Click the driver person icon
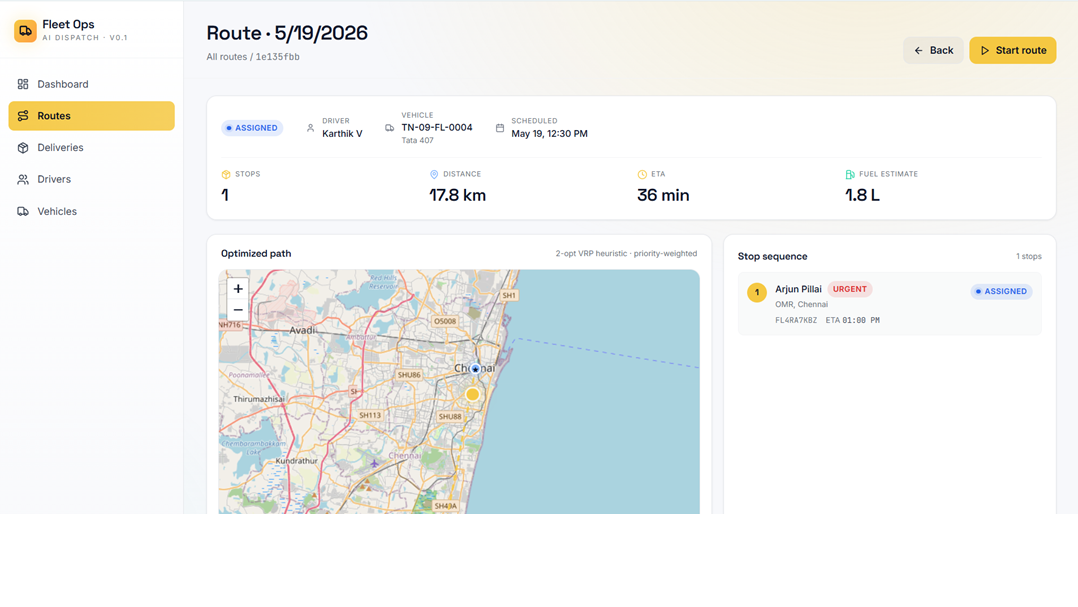The width and height of the screenshot is (1078, 607). (310, 128)
